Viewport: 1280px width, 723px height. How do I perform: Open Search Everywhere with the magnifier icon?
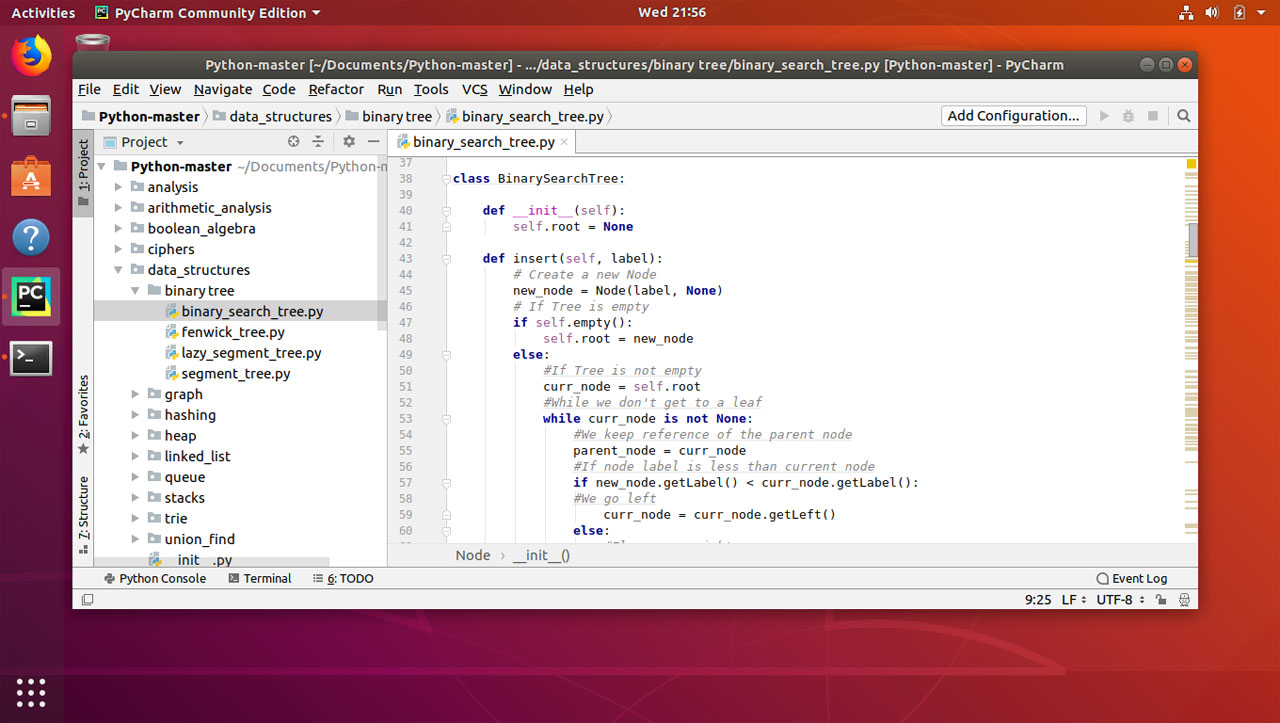pyautogui.click(x=1183, y=115)
